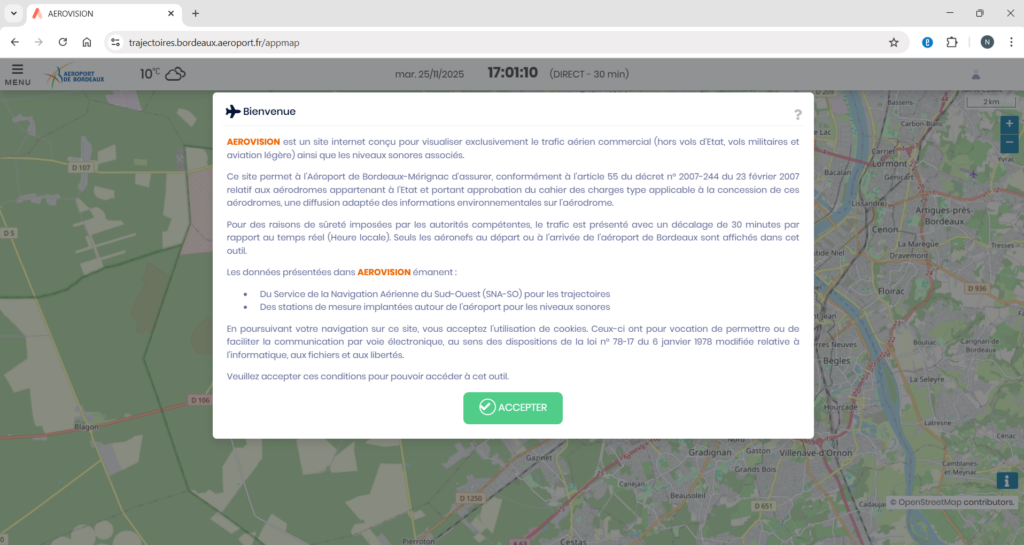Open Chrome three-dot menu
The image size is (1024, 545).
1009,42
